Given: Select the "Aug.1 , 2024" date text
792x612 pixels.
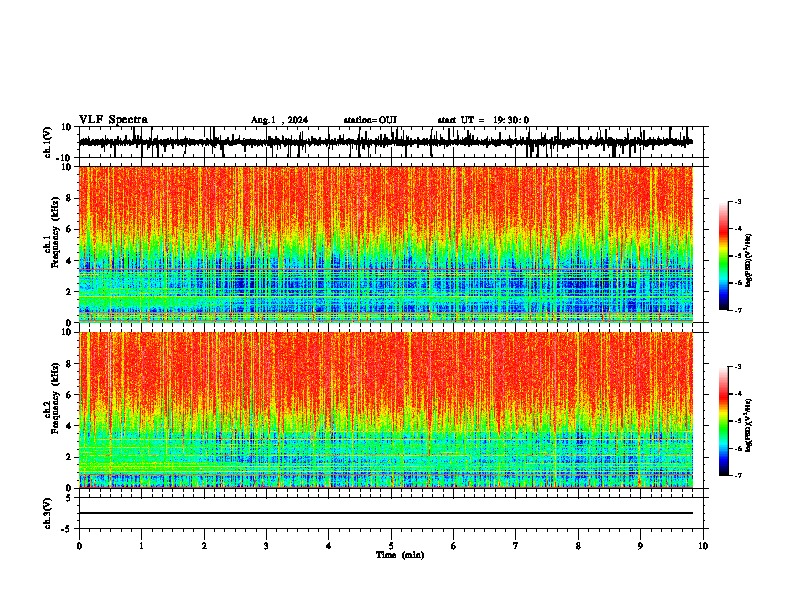Looking at the screenshot, I should click(279, 120).
